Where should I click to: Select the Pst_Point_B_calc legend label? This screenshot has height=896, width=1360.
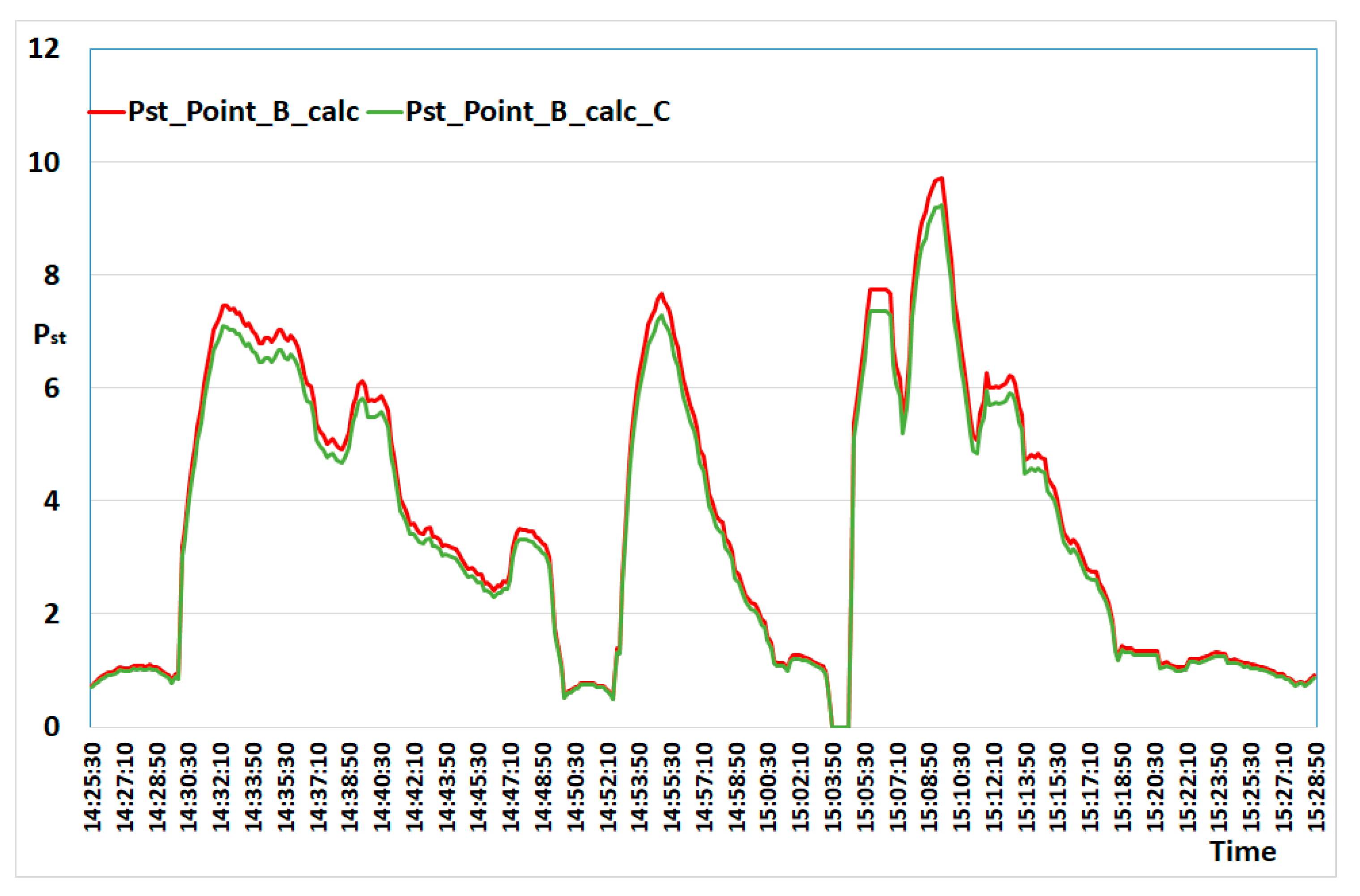coord(243,111)
